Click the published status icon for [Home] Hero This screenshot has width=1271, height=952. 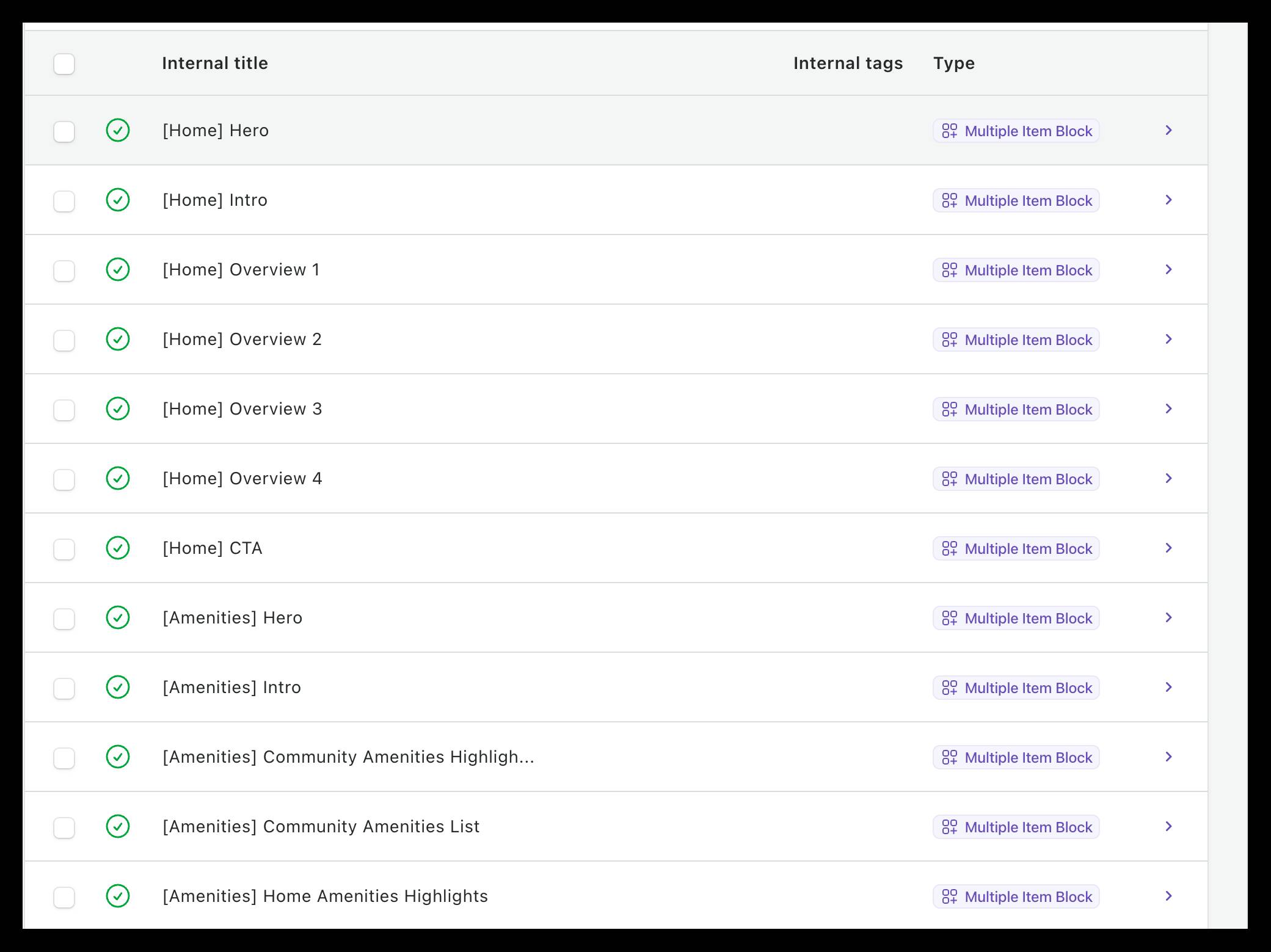pos(118,130)
